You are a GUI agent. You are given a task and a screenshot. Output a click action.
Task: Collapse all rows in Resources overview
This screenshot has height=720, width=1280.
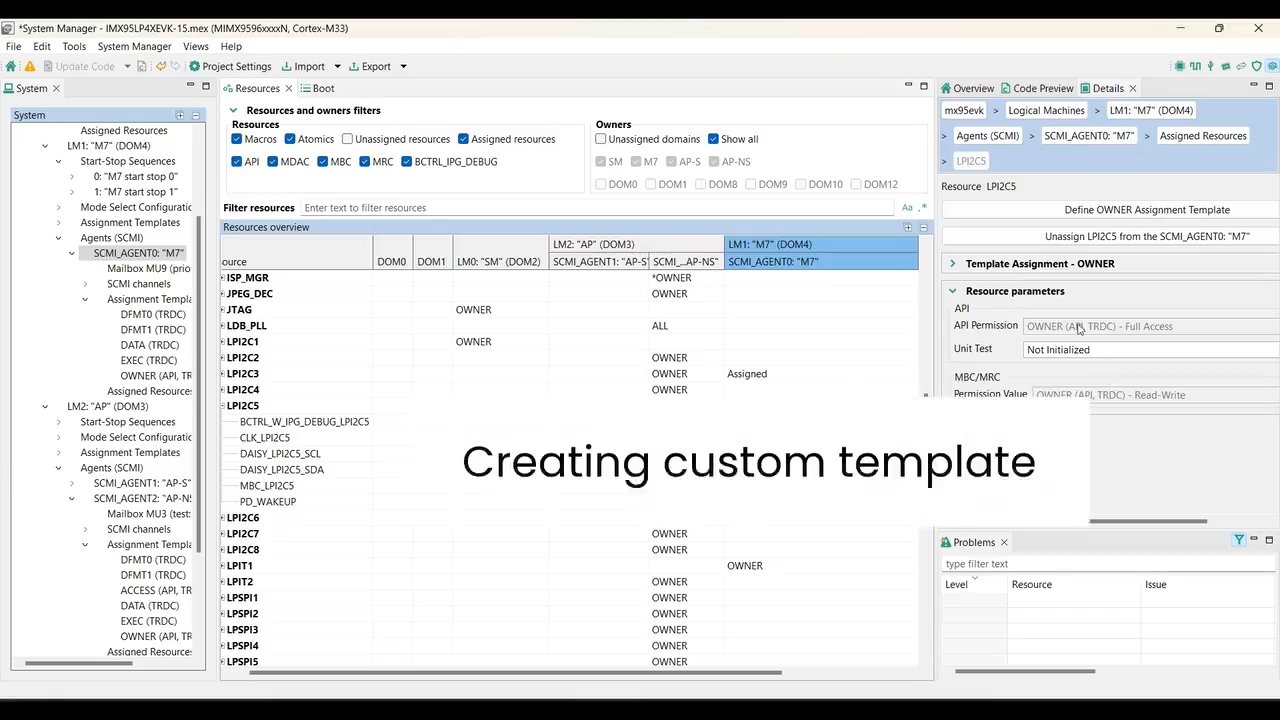coord(923,227)
